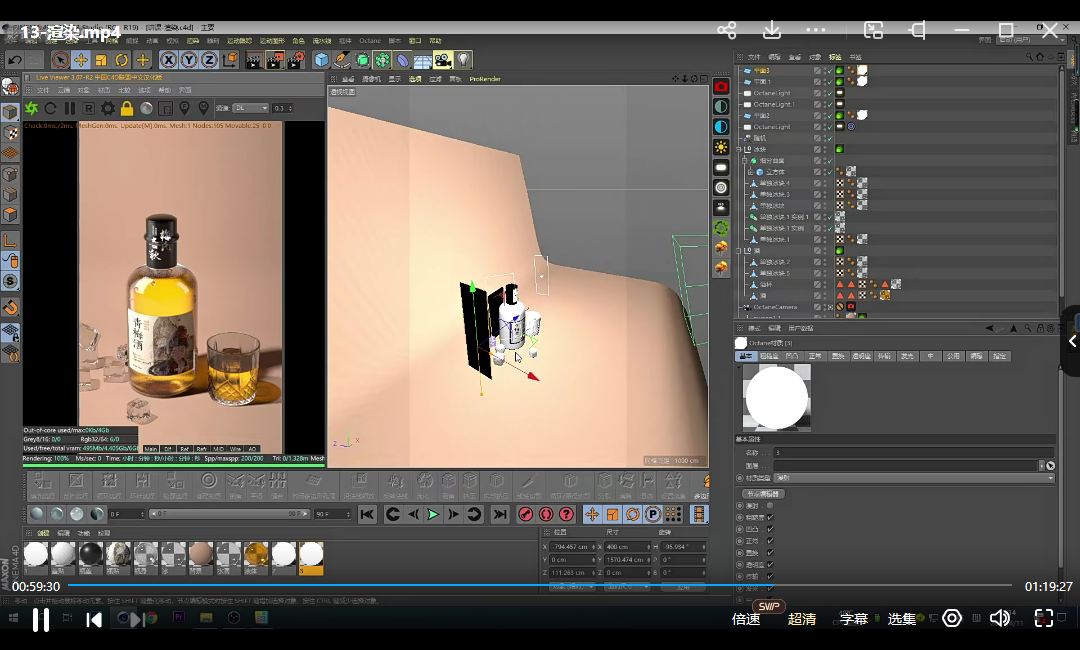The image size is (1080, 650).
Task: Switch to Polygons mode in left palette
Action: [10, 215]
